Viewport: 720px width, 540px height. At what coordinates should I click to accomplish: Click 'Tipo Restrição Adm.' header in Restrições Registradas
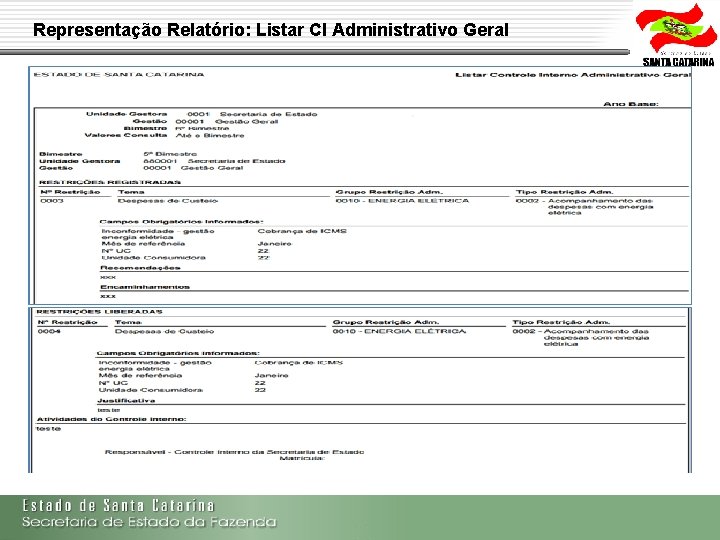click(564, 192)
